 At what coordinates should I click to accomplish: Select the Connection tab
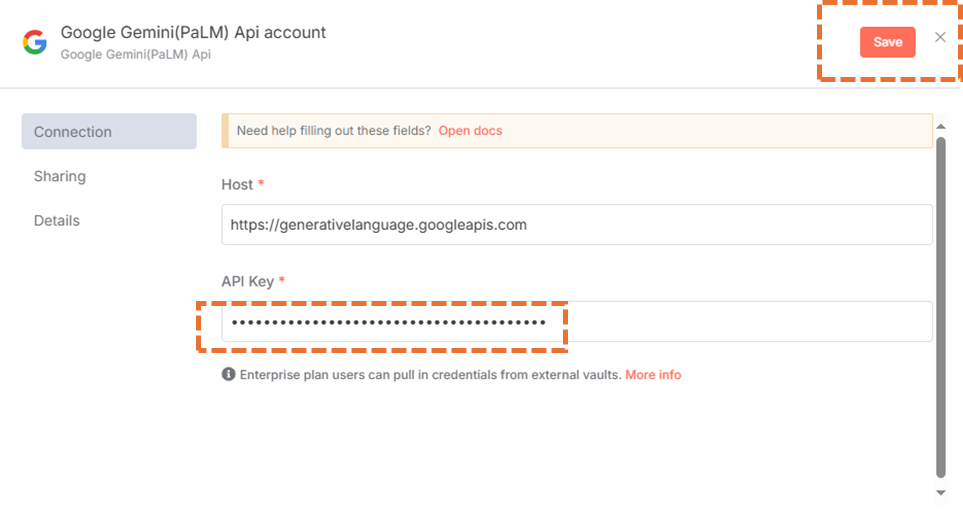(x=109, y=131)
